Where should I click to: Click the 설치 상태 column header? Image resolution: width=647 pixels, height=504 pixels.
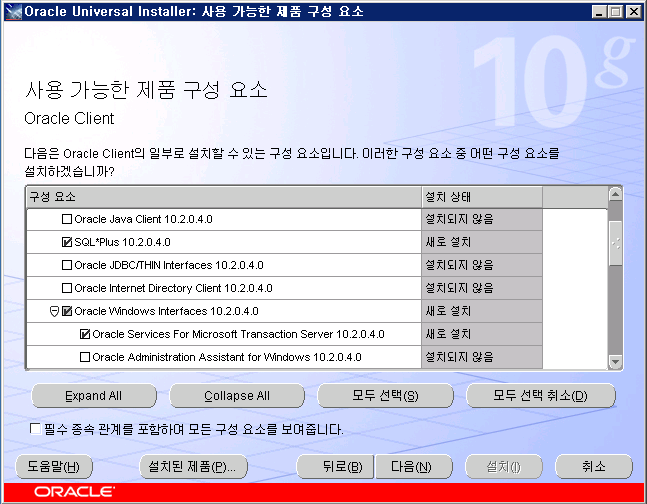482,197
